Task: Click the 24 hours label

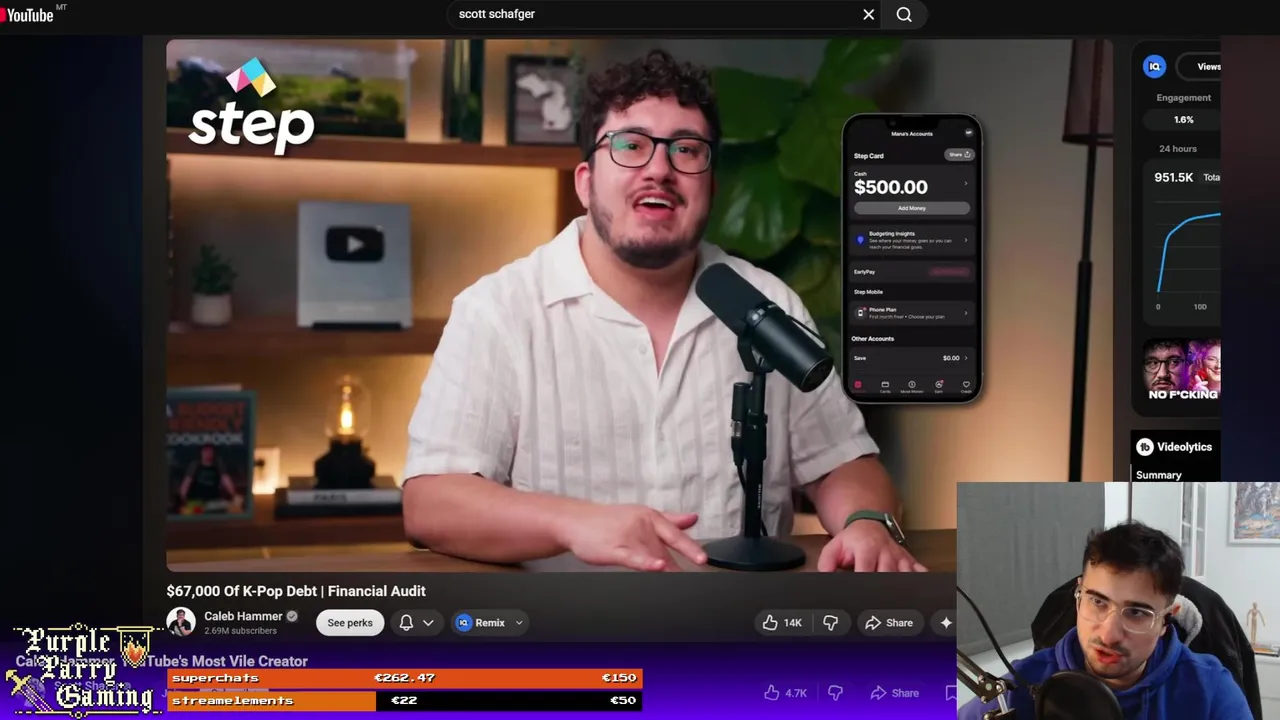Action: tap(1177, 148)
